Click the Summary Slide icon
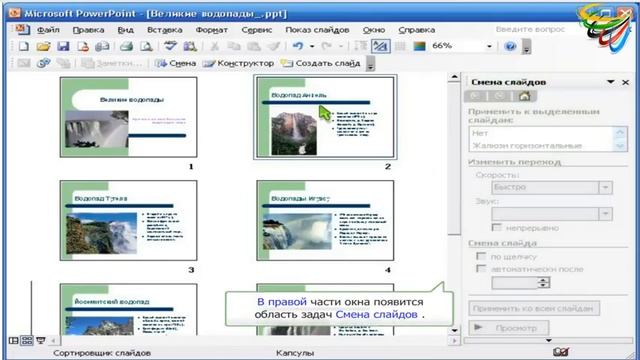This screenshot has width=640, height=360. [x=63, y=63]
